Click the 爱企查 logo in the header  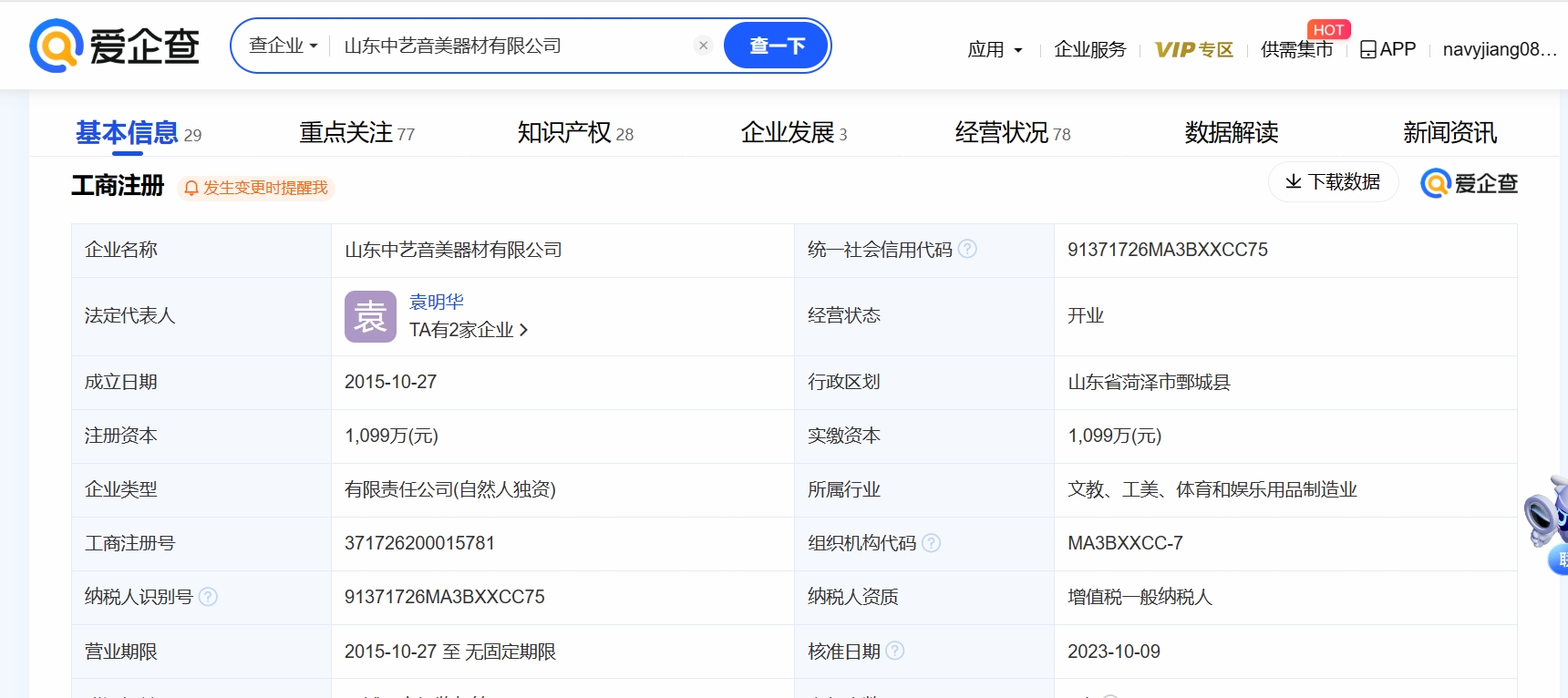[x=115, y=46]
